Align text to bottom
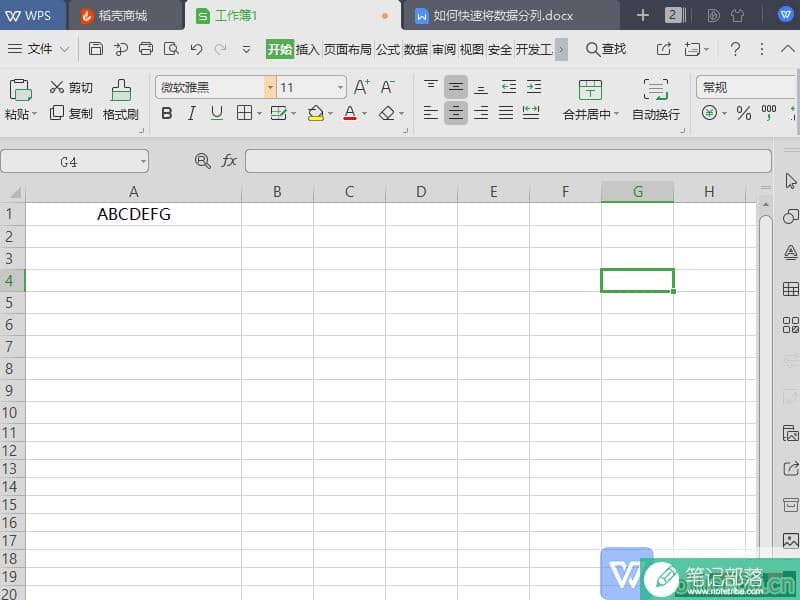This screenshot has height=600, width=800. click(481, 88)
